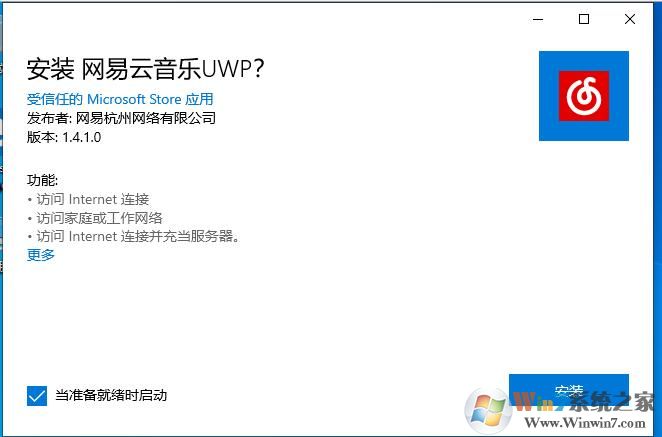Click the NetEase Cloud Music app logo
This screenshot has height=437, width=662.
583,96
